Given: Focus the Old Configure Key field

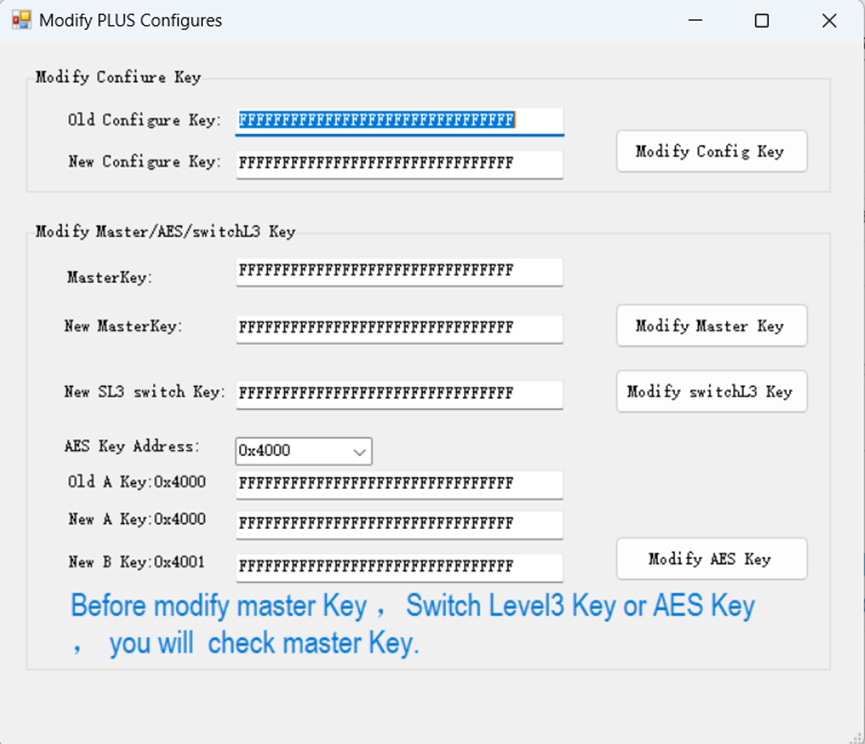Looking at the screenshot, I should coord(399,121).
